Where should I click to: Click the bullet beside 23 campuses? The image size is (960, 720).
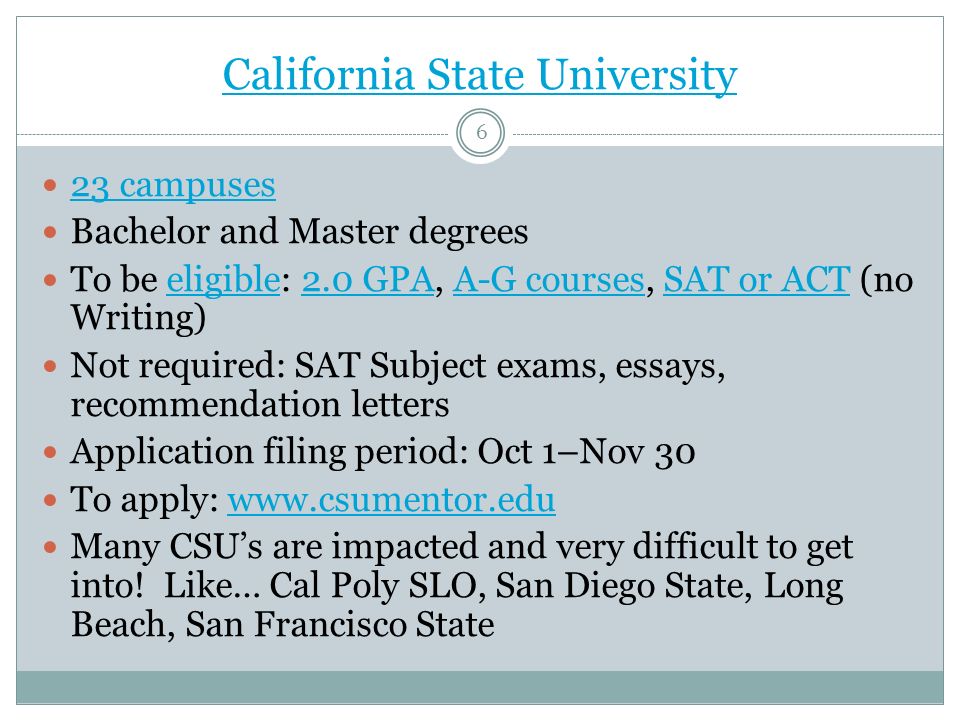pyautogui.click(x=50, y=185)
